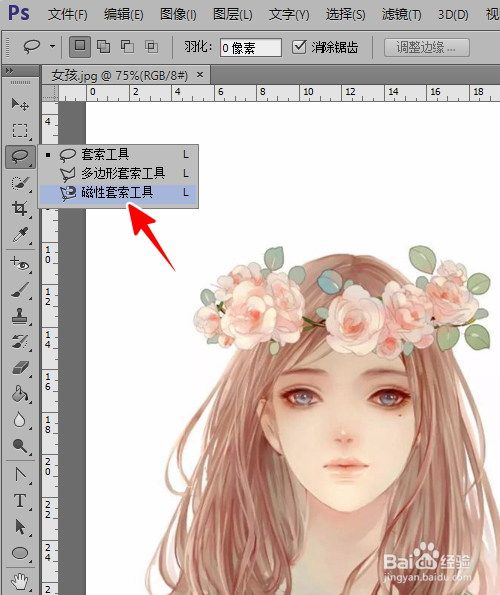Select the Clone Stamp tool
This screenshot has height=595, width=500.
pyautogui.click(x=20, y=316)
